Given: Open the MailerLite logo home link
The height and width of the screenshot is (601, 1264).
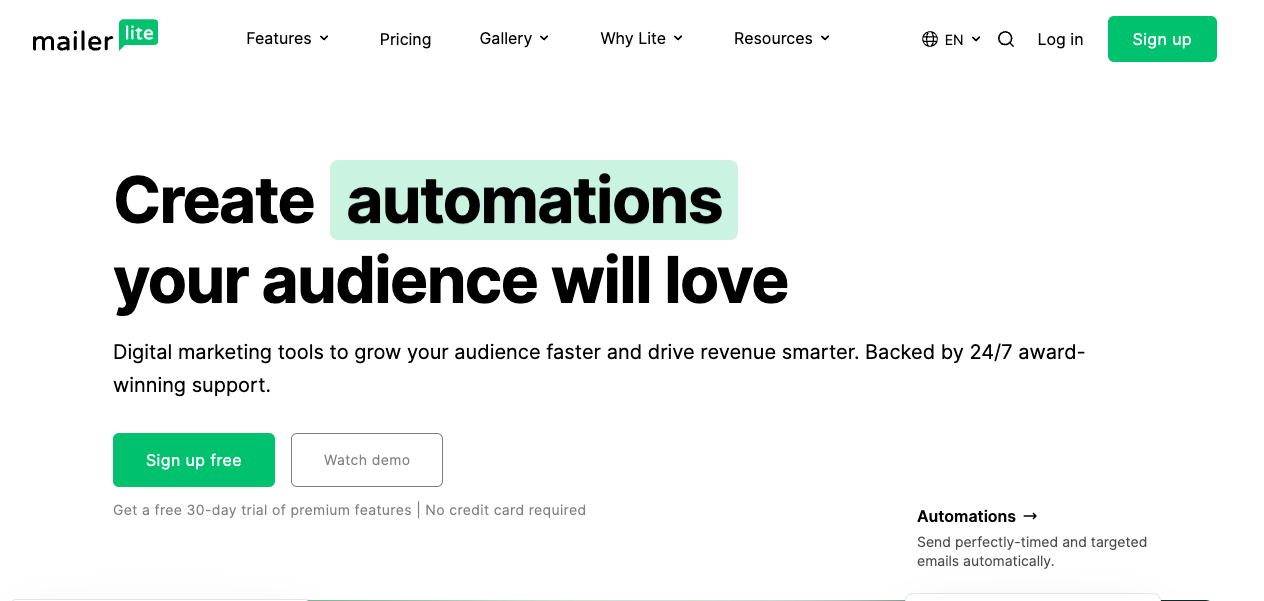Looking at the screenshot, I should click(x=95, y=36).
